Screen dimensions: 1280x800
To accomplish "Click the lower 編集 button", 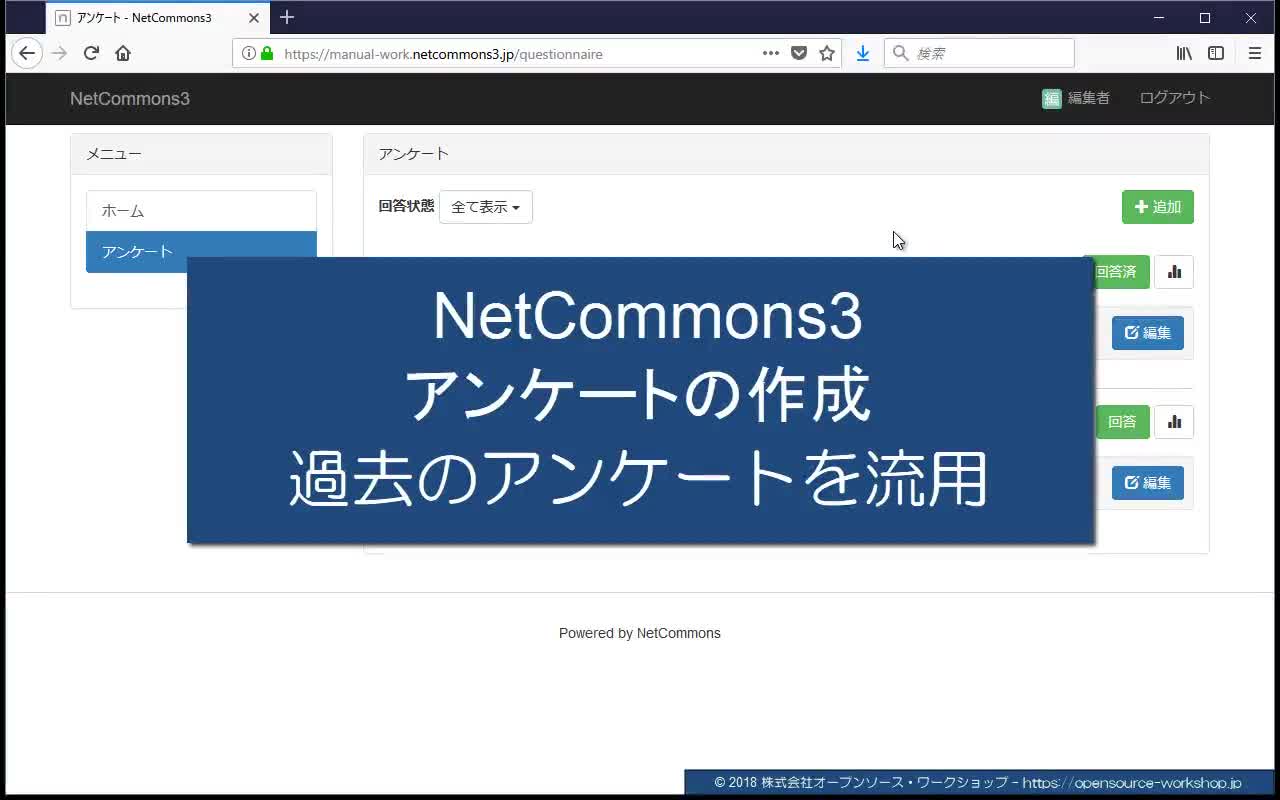I will click(x=1148, y=483).
